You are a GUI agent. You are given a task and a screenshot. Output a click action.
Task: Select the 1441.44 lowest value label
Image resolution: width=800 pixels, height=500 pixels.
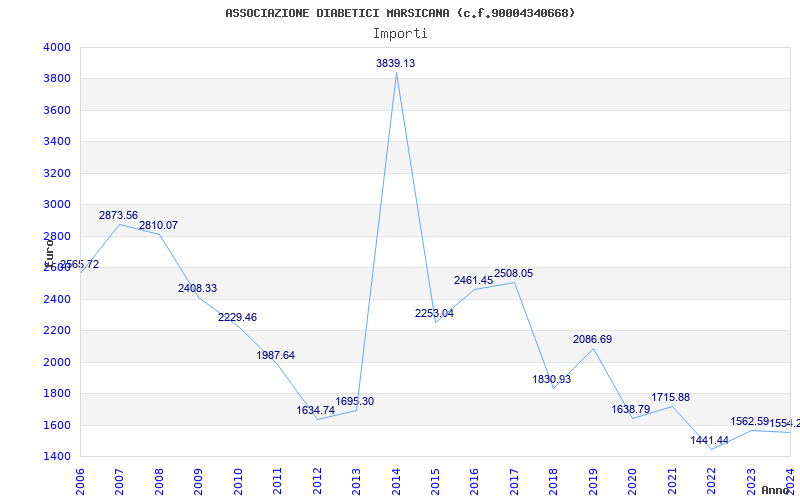pyautogui.click(x=710, y=440)
